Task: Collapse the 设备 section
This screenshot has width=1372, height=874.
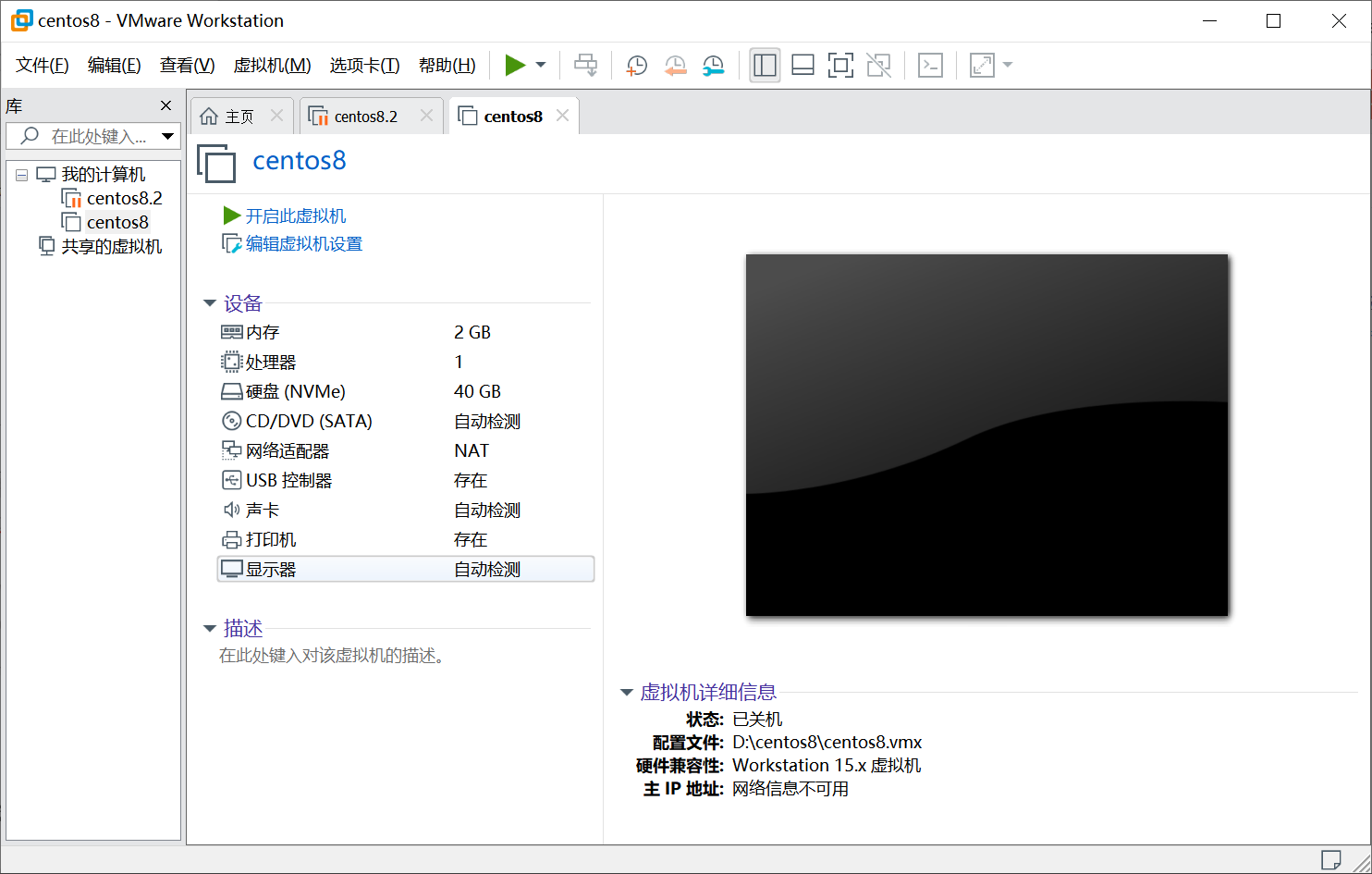Action: click(x=210, y=302)
